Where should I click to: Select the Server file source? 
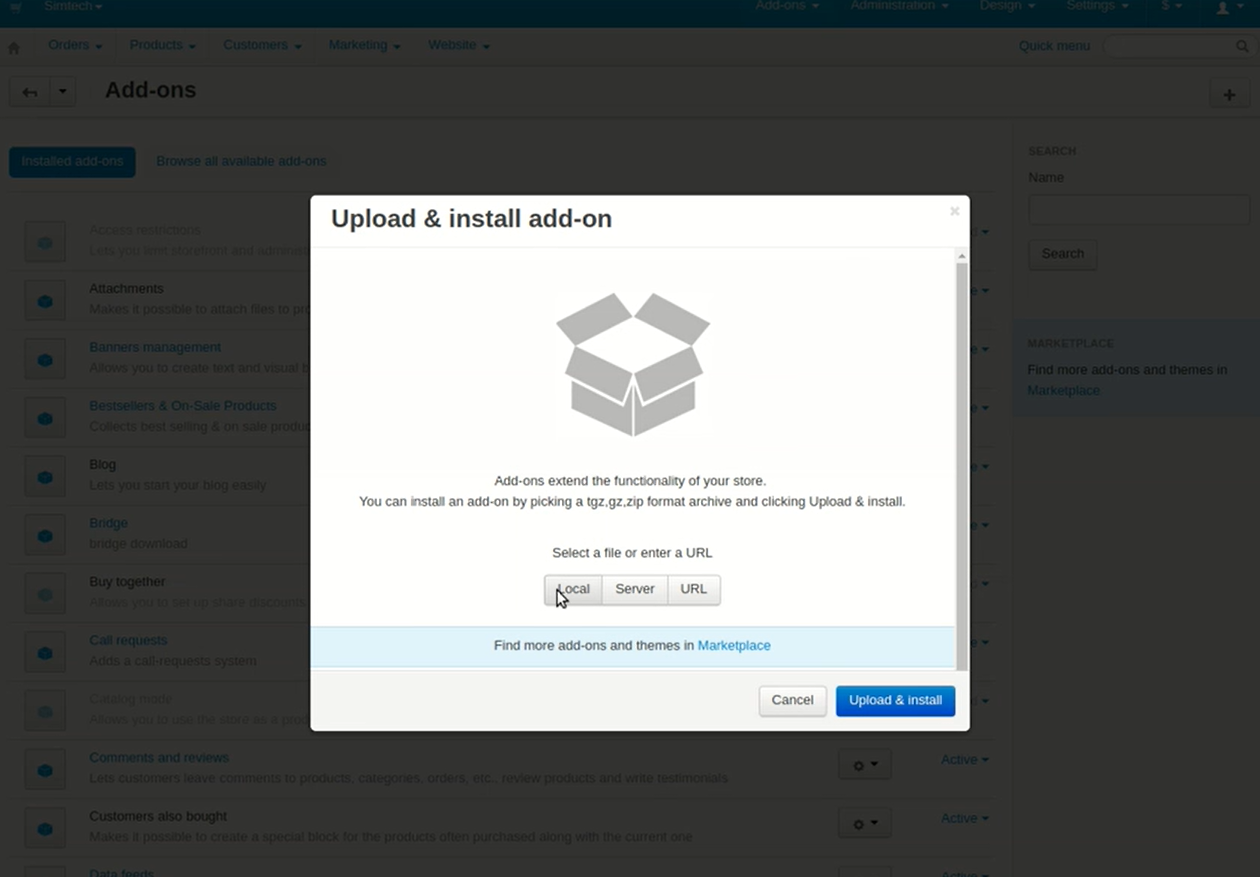pyautogui.click(x=634, y=589)
